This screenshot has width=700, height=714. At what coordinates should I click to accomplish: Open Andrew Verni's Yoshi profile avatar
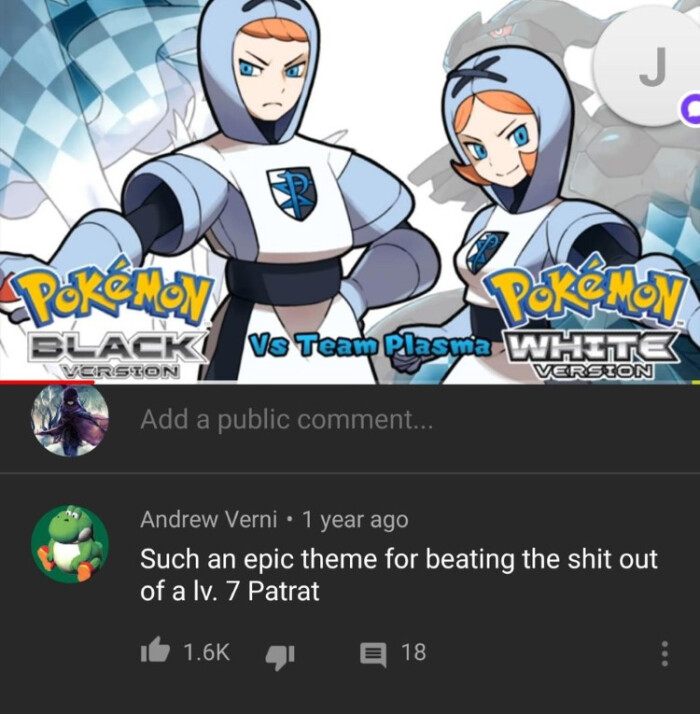pos(70,543)
